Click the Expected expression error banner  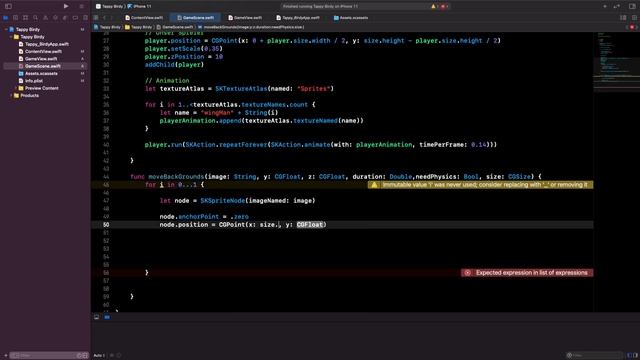(527, 273)
